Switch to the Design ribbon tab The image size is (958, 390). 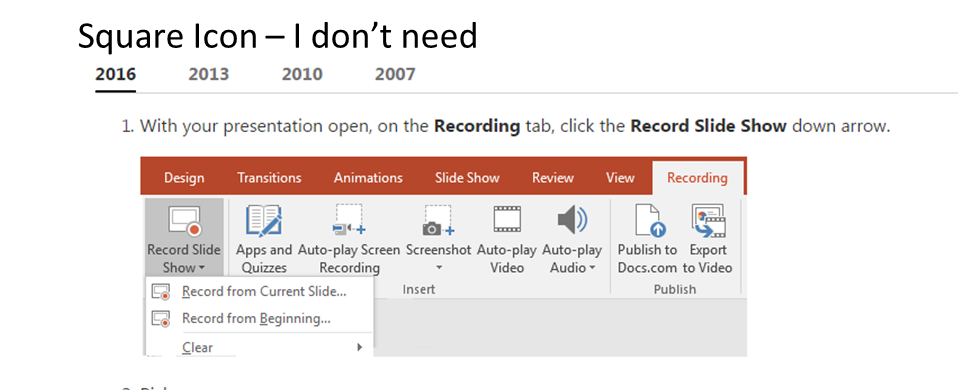coord(184,178)
